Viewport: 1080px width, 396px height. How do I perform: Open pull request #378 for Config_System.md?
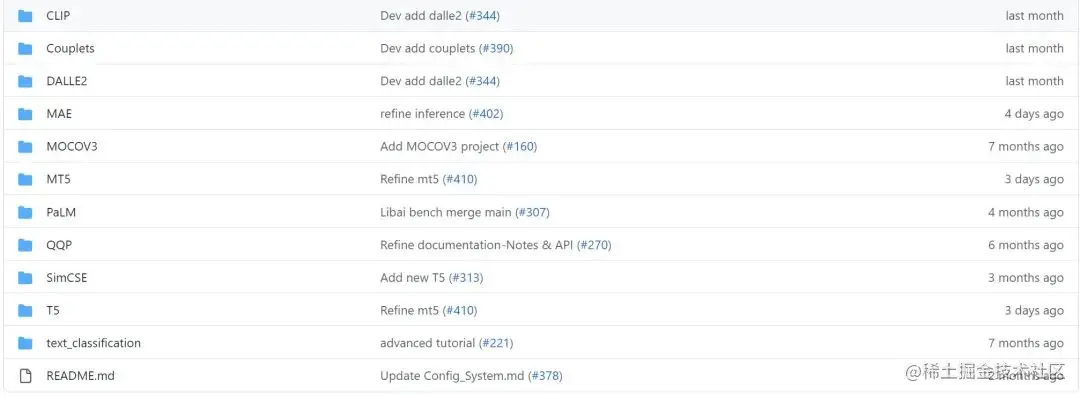point(545,376)
